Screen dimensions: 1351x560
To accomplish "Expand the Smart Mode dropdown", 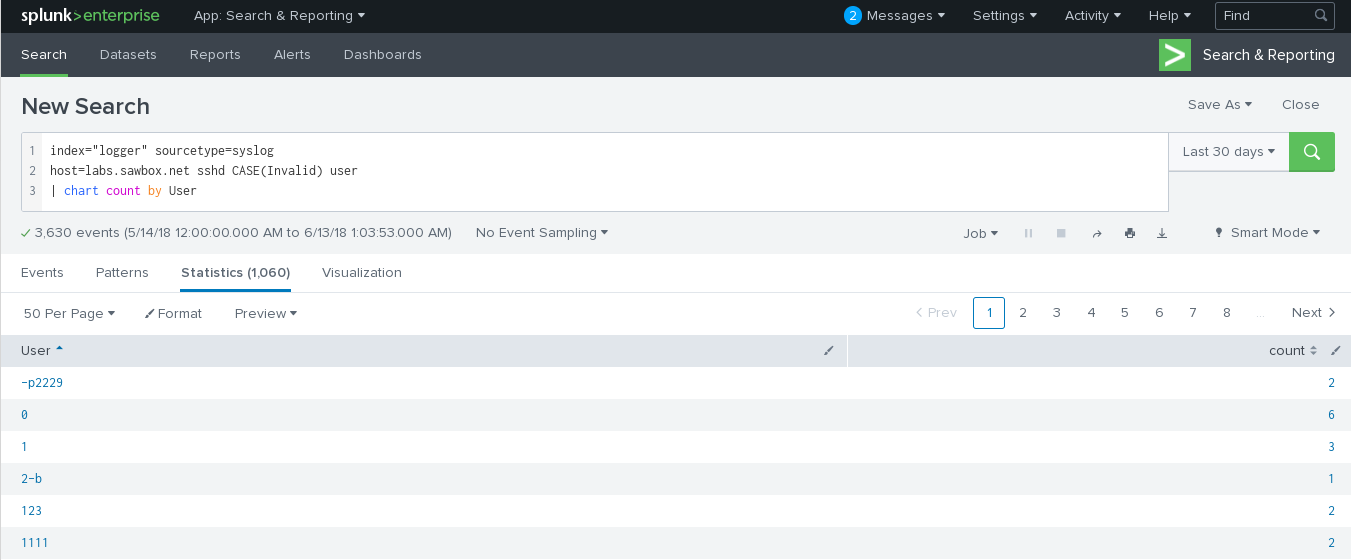I will pos(1267,233).
